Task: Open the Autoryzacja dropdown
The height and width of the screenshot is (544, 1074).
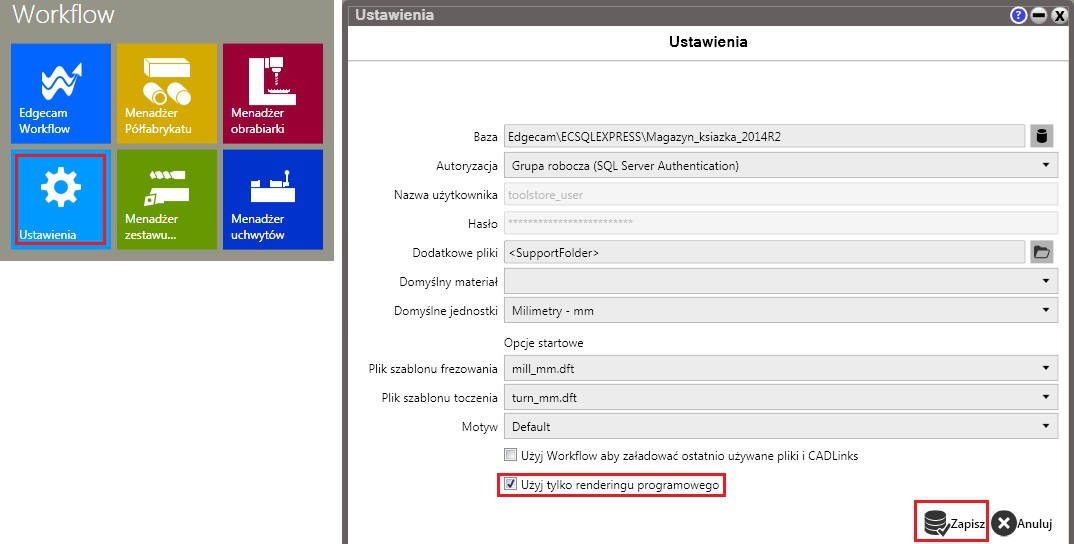Action: [x=781, y=165]
